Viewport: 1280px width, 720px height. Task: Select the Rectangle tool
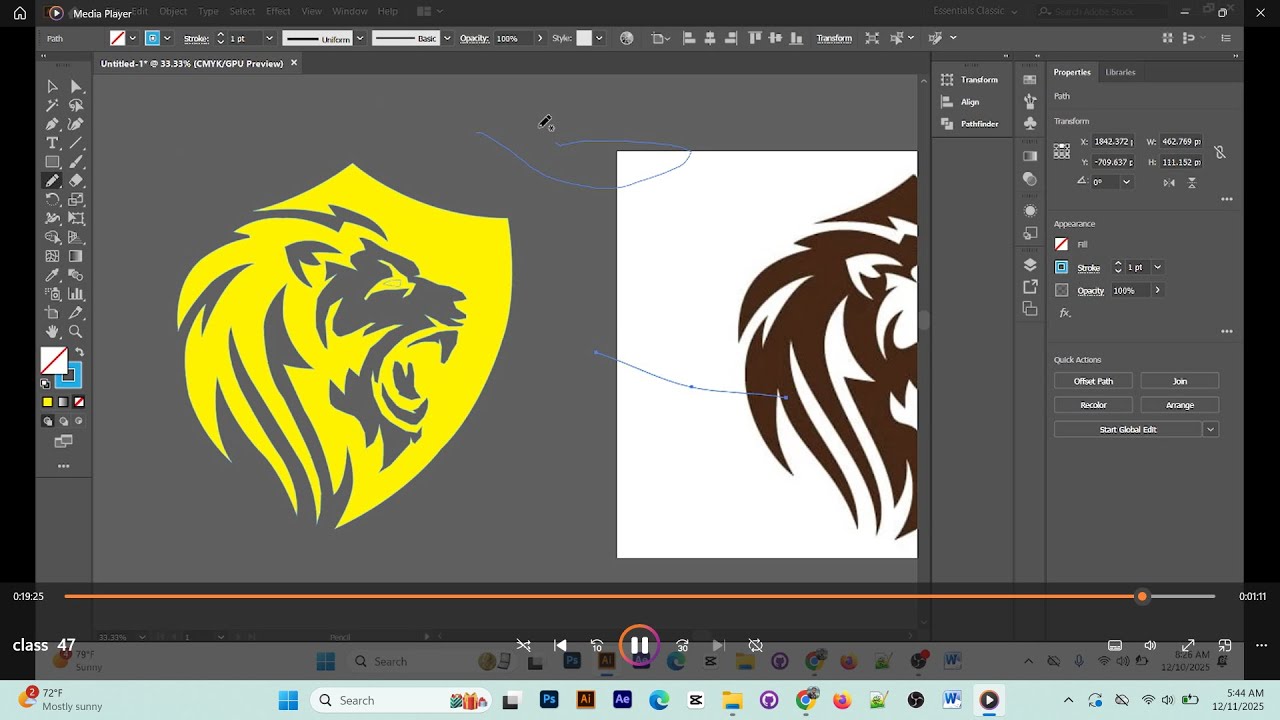tap(52, 162)
